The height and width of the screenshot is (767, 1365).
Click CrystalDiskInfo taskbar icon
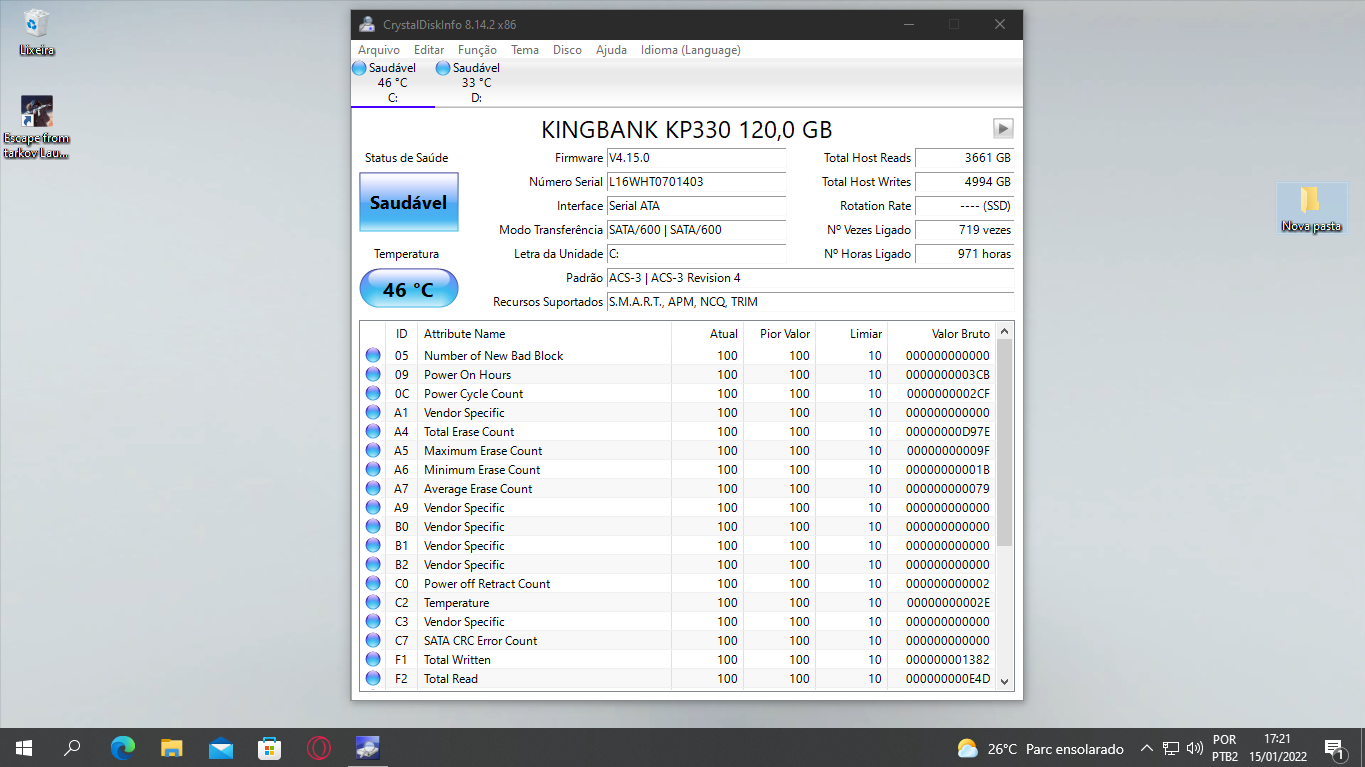pyautogui.click(x=368, y=747)
